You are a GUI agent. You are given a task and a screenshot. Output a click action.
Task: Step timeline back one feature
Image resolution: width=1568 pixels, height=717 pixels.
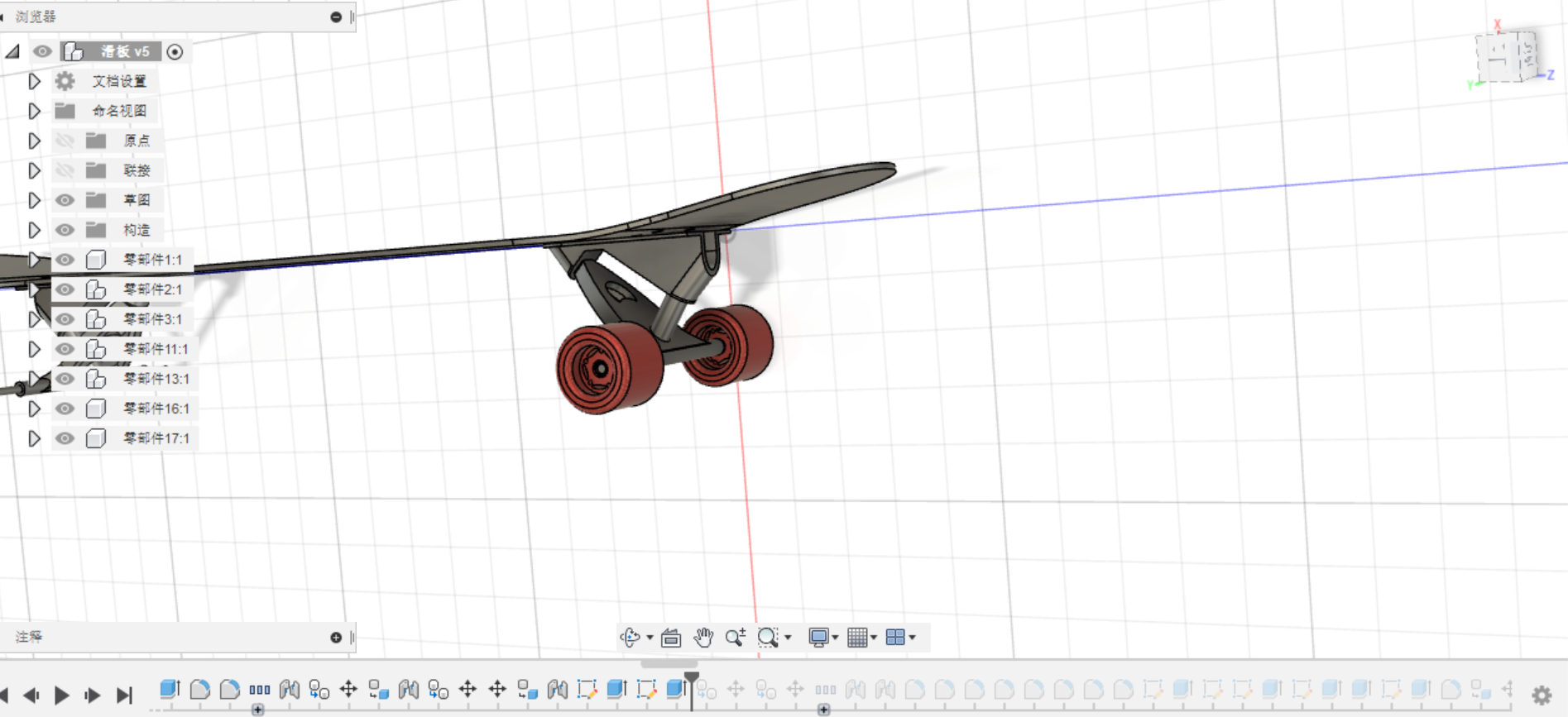pos(31,695)
